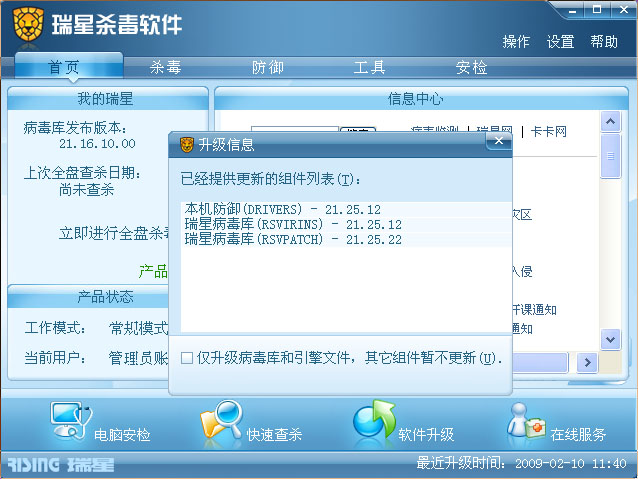The image size is (638, 479).
Task: Click 立即进行全盘杀毒 link
Action: tap(114, 233)
